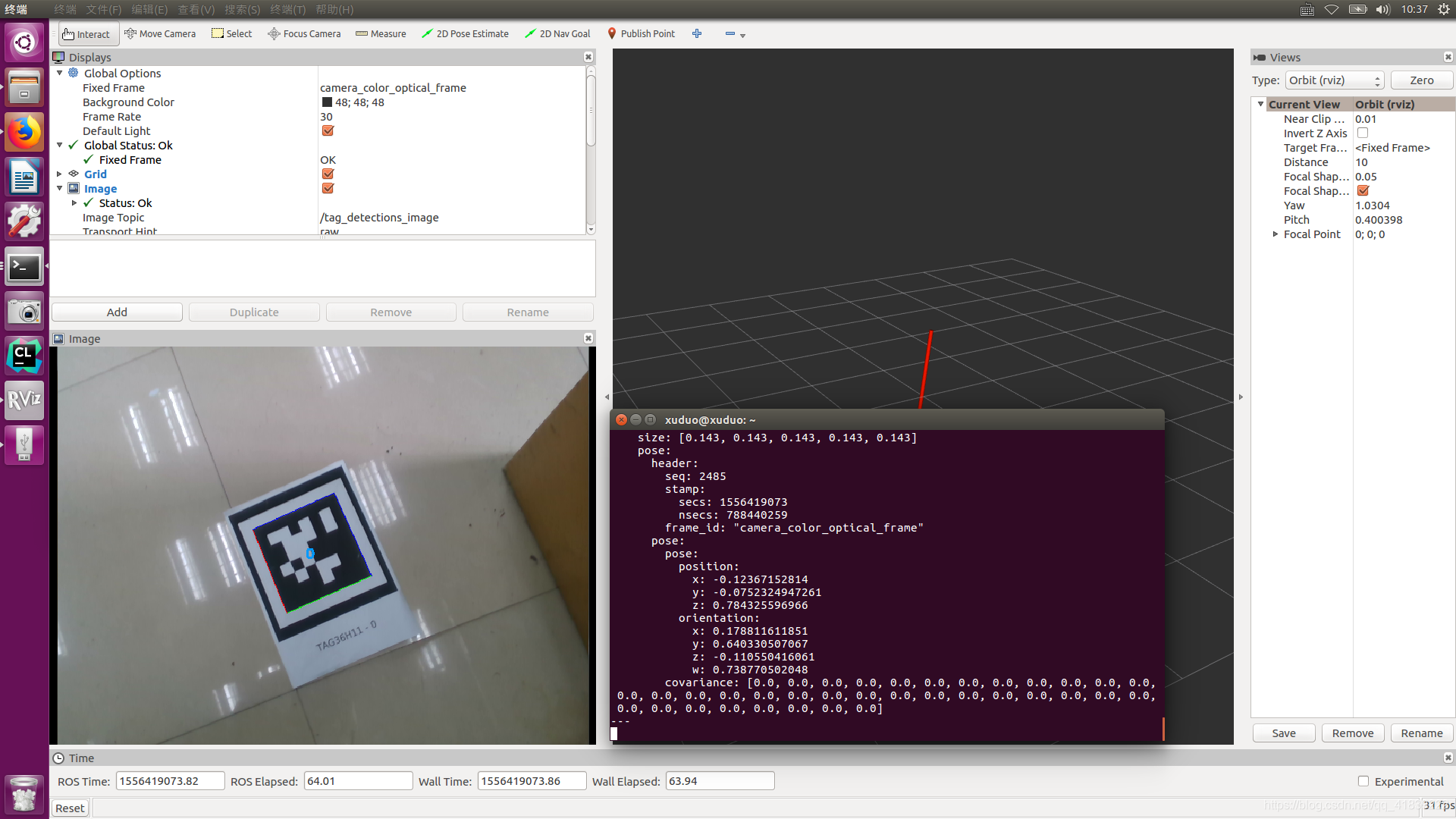Click the blue plus add-tool icon
The width and height of the screenshot is (1456, 819).
click(x=697, y=33)
